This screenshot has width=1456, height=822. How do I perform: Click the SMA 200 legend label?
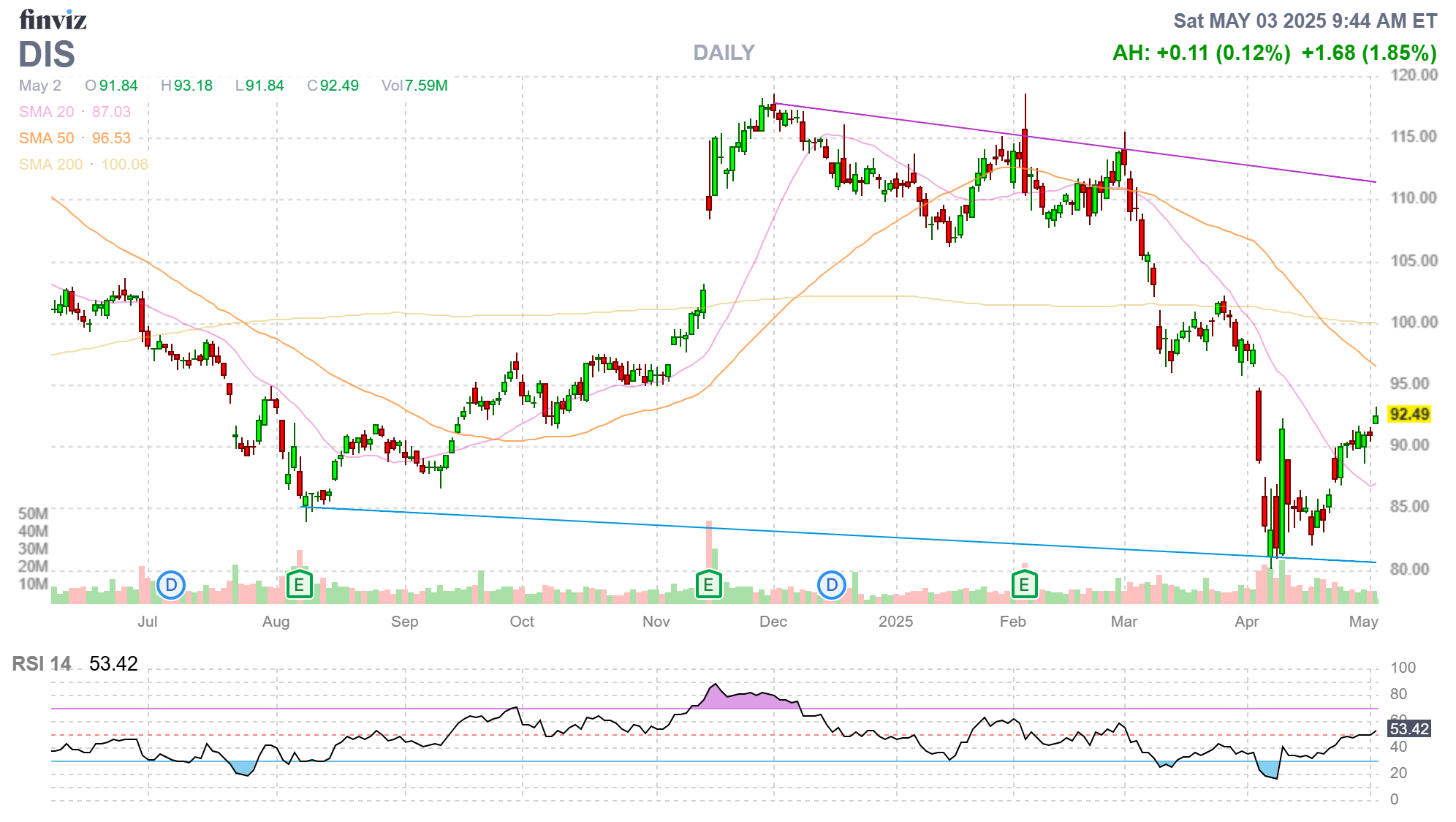point(50,165)
